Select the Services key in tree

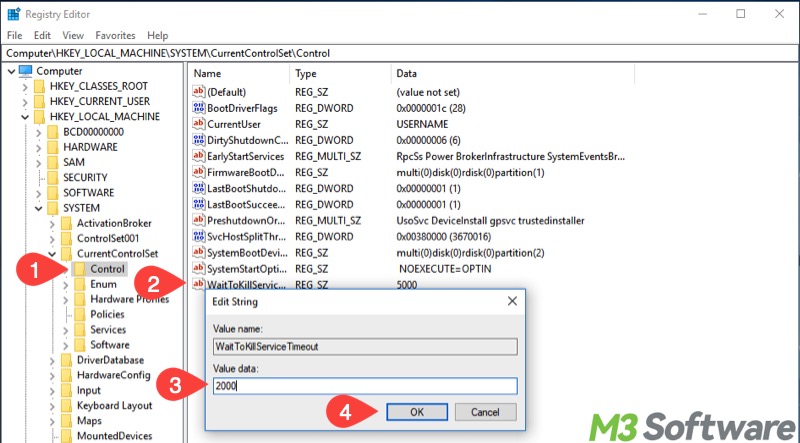coord(108,329)
